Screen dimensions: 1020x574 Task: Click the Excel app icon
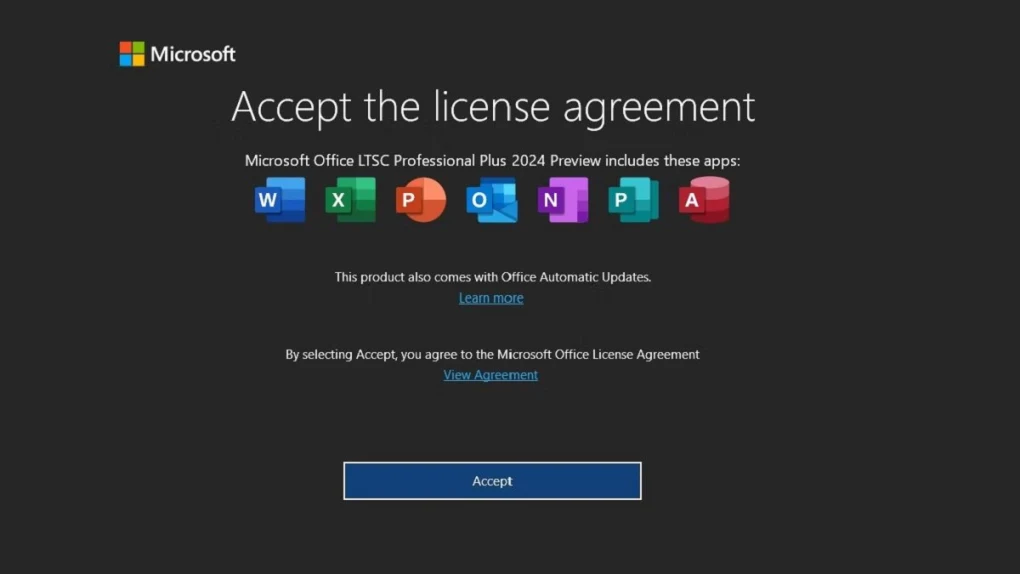click(x=351, y=200)
